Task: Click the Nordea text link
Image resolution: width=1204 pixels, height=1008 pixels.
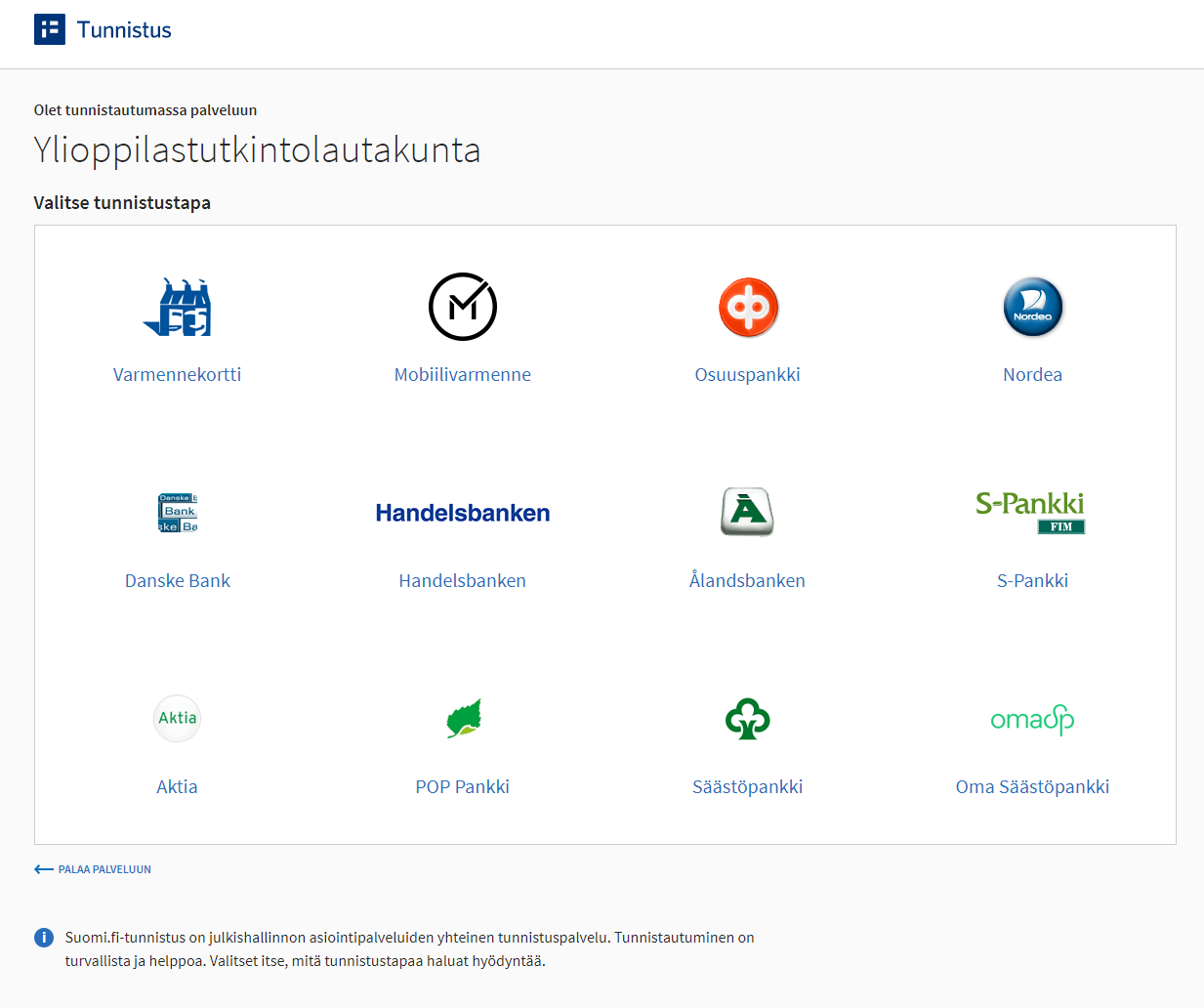Action: [x=1033, y=375]
